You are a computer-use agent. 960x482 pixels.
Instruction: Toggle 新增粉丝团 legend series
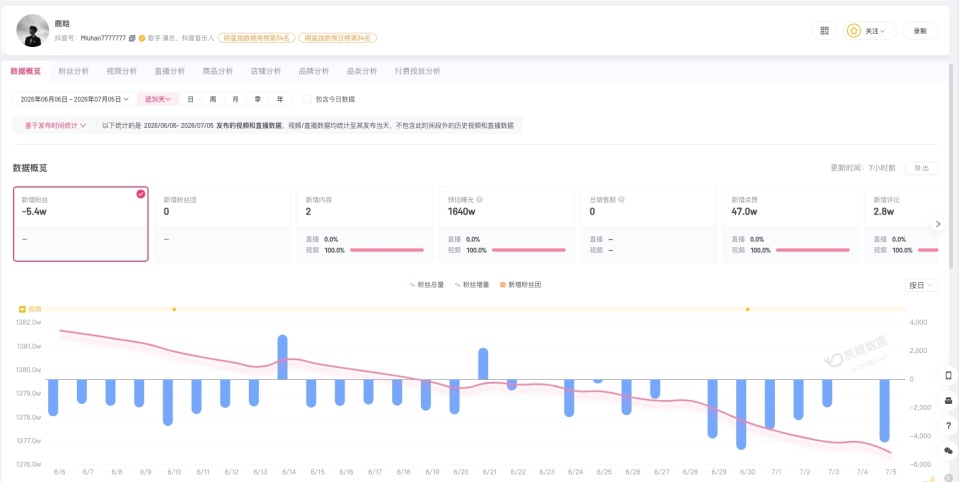click(520, 285)
